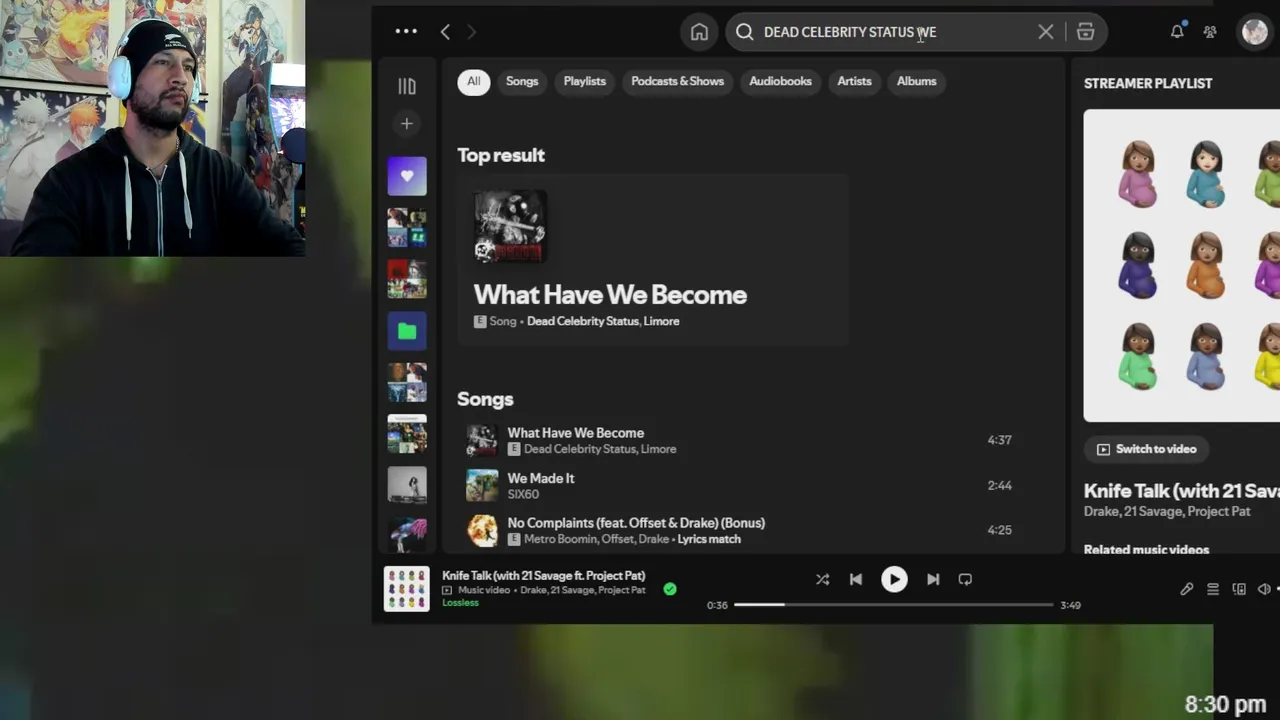Image resolution: width=1280 pixels, height=720 pixels.
Task: Click the now playing album art
Action: pos(407,589)
